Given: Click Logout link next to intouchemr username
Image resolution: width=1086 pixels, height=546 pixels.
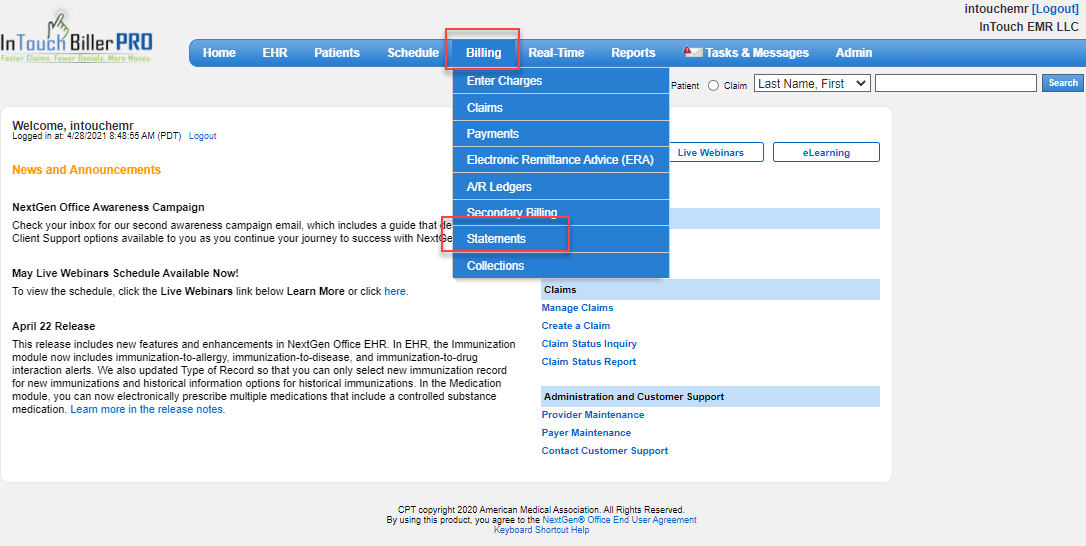Looking at the screenshot, I should (x=1055, y=9).
